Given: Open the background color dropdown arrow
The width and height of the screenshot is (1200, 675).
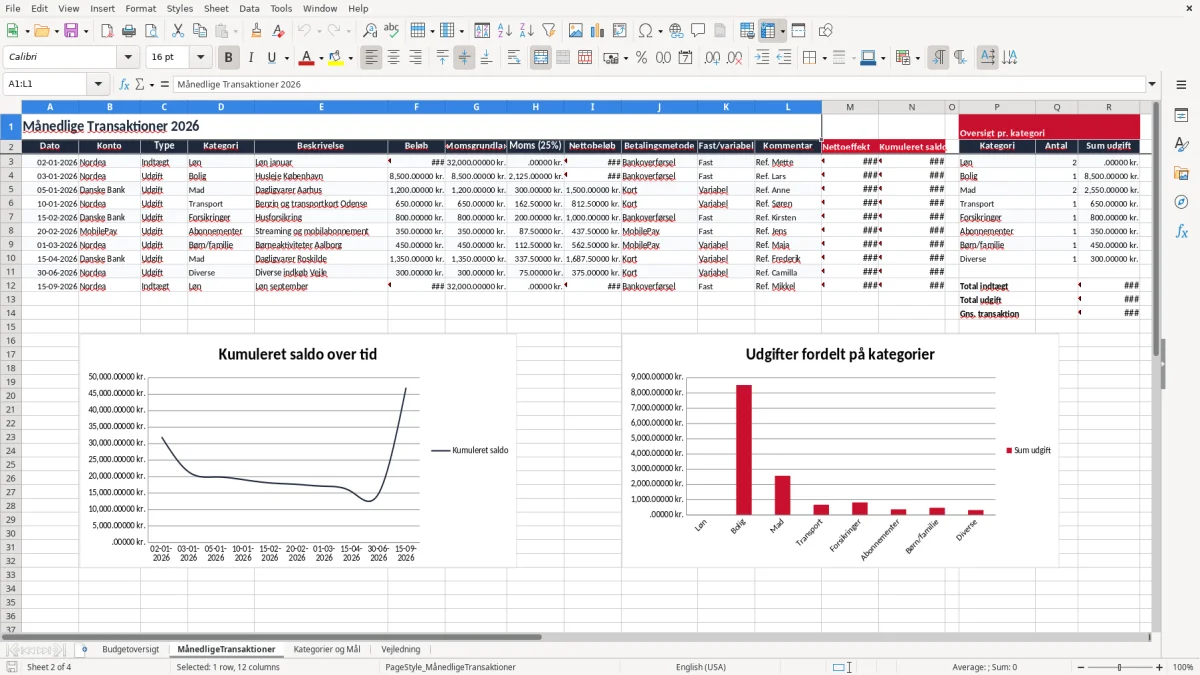Looking at the screenshot, I should pyautogui.click(x=350, y=58).
